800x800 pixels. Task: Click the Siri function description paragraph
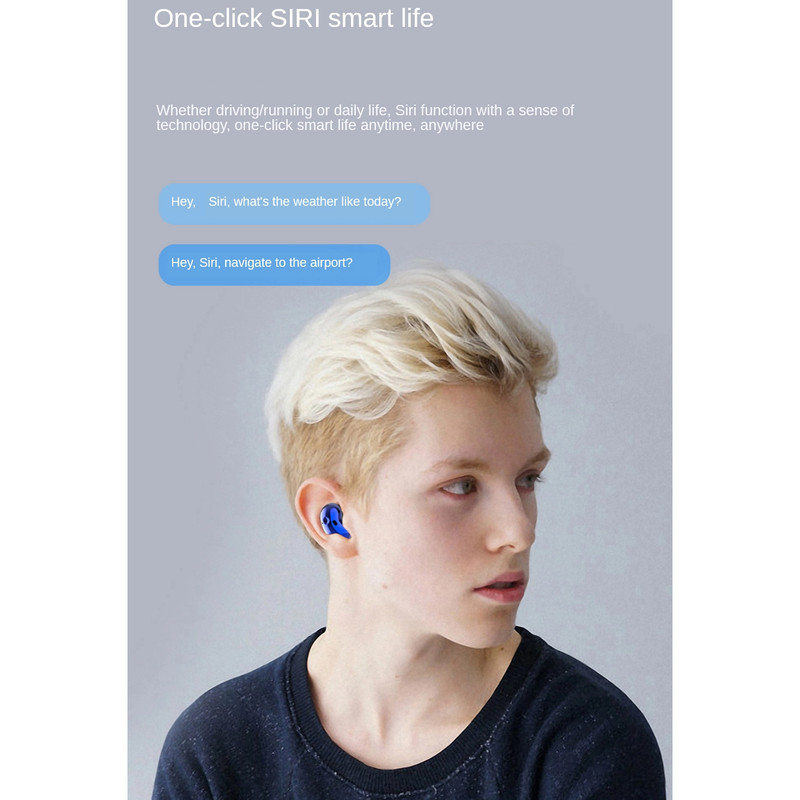(x=365, y=117)
